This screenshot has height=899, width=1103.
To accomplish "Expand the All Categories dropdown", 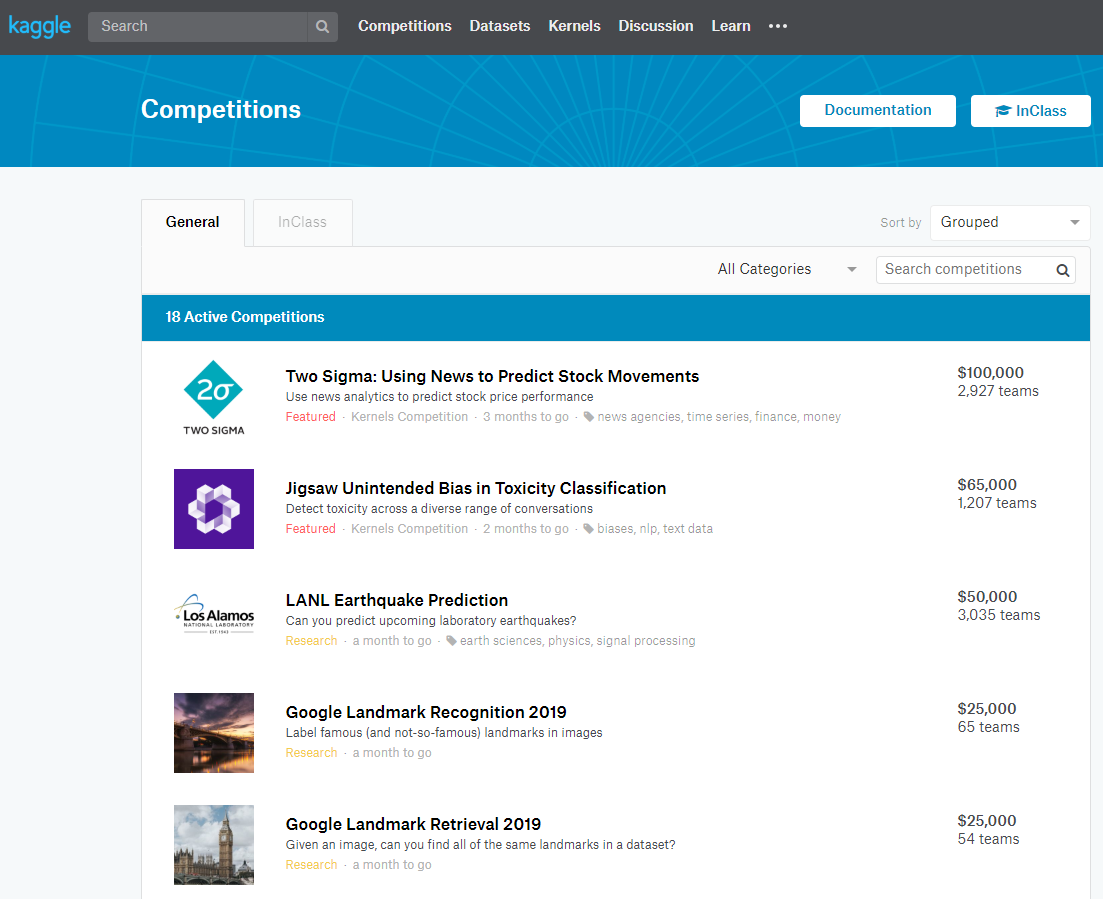I will 786,269.
